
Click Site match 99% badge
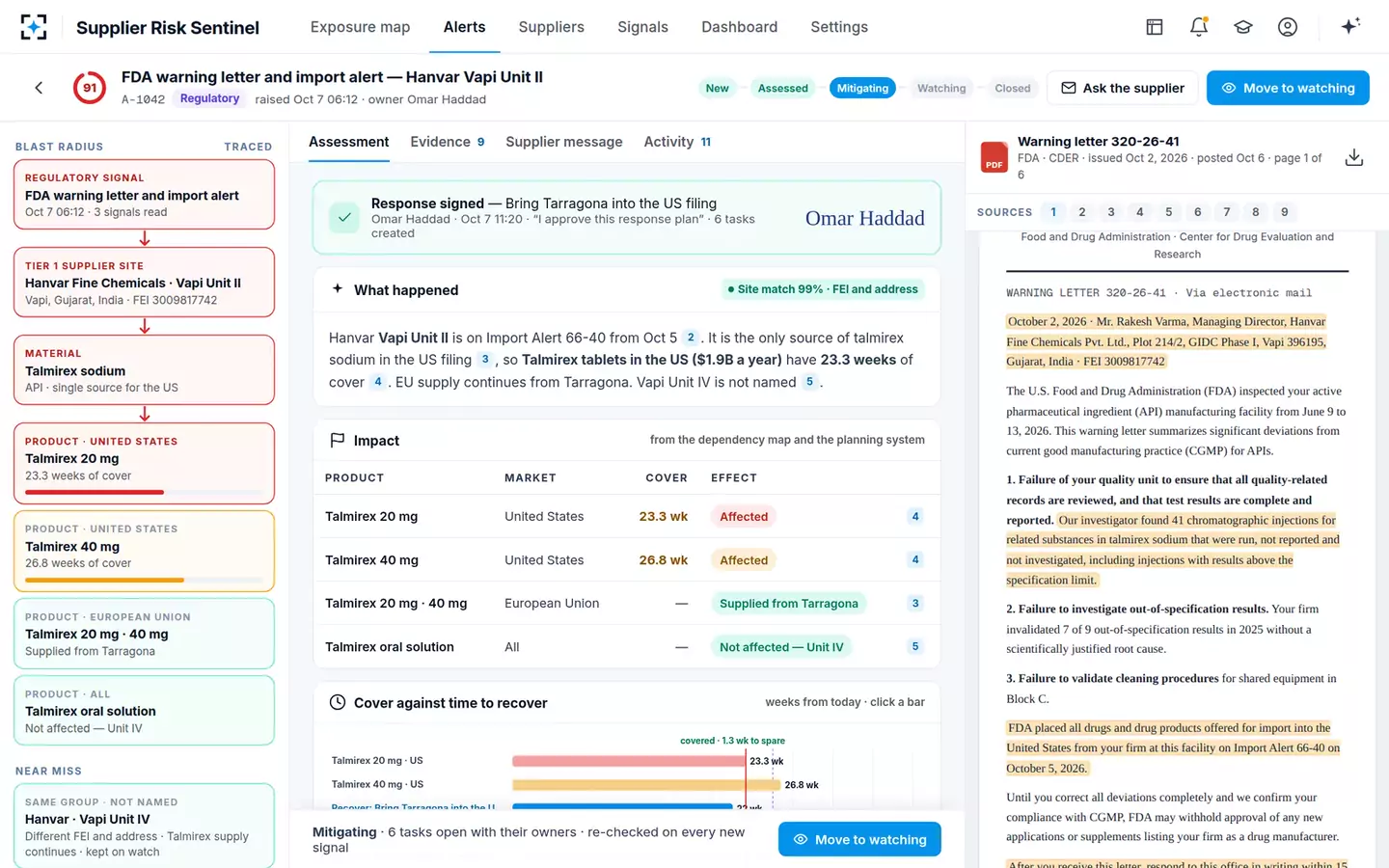coord(822,289)
